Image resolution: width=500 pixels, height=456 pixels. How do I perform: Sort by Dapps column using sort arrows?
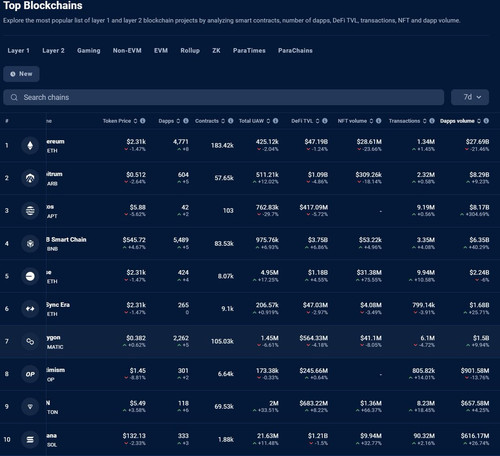[x=178, y=121]
